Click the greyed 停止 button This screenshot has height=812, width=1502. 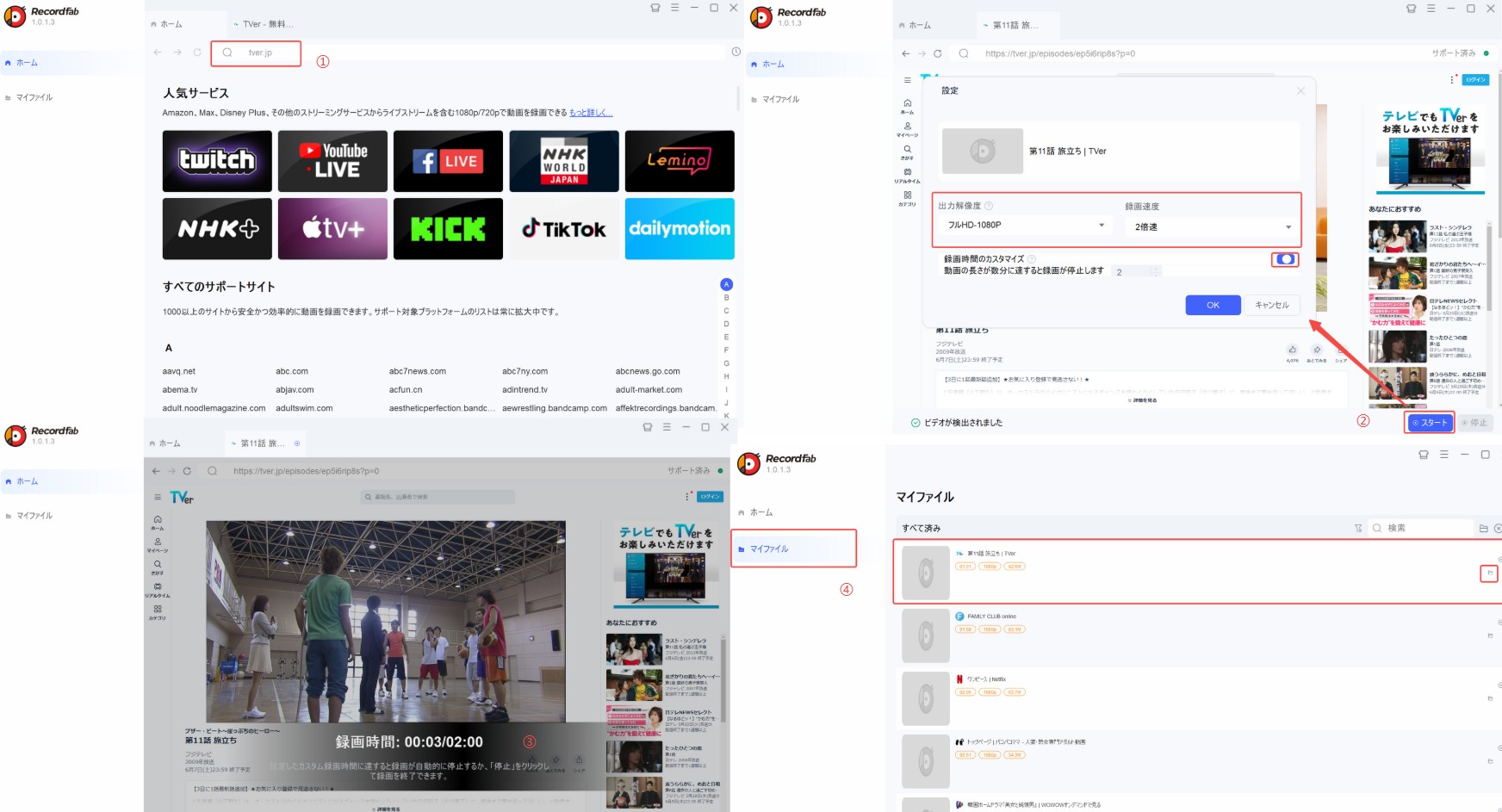pyautogui.click(x=1474, y=423)
